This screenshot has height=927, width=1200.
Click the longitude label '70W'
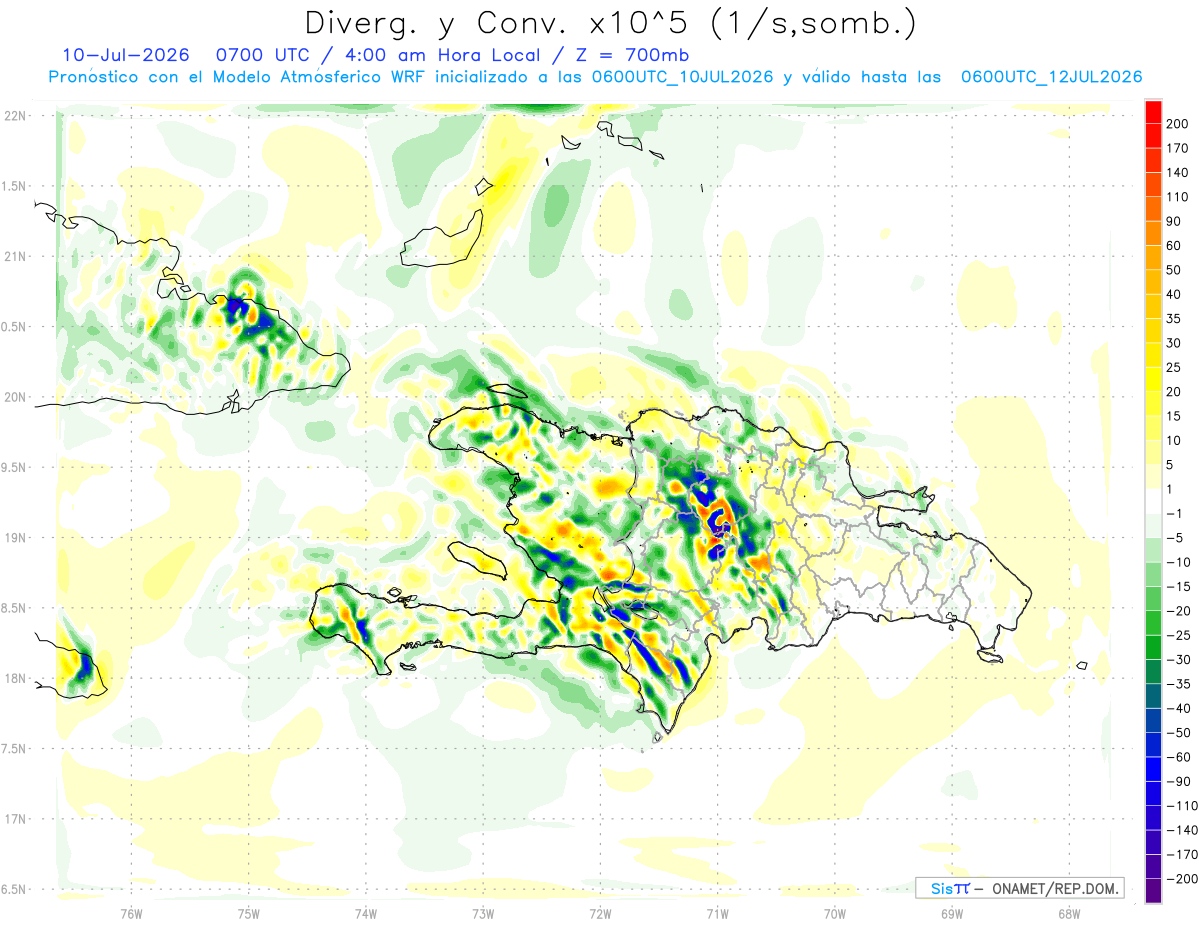pos(834,914)
